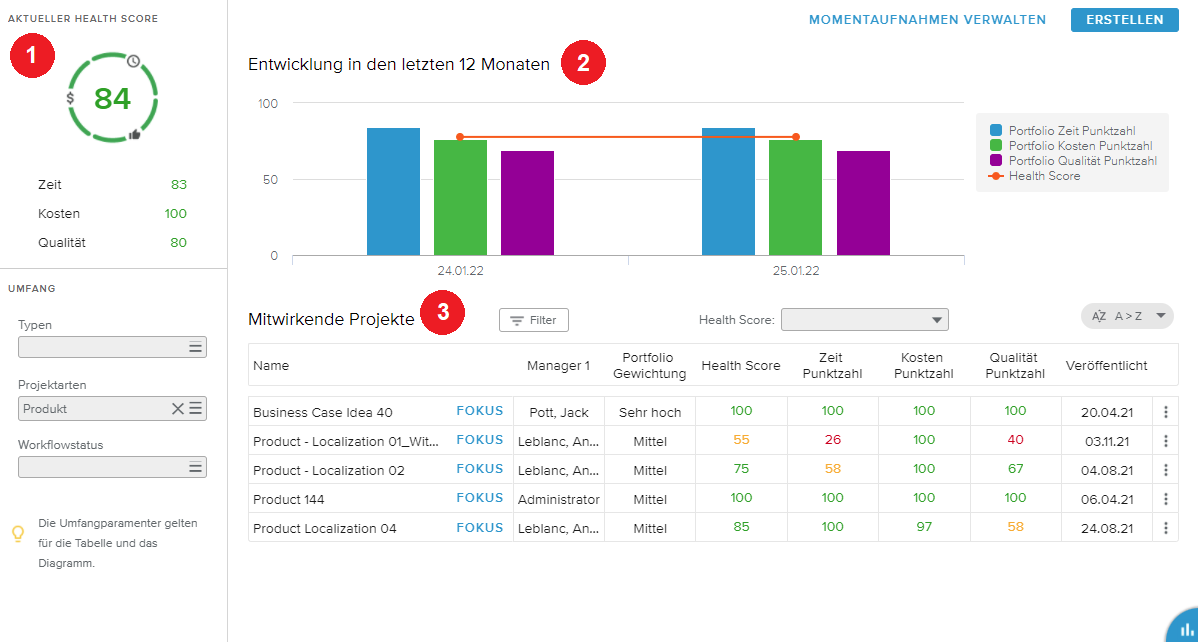Toggle Portfolio Zeit Punktzahl legend series

(1071, 131)
